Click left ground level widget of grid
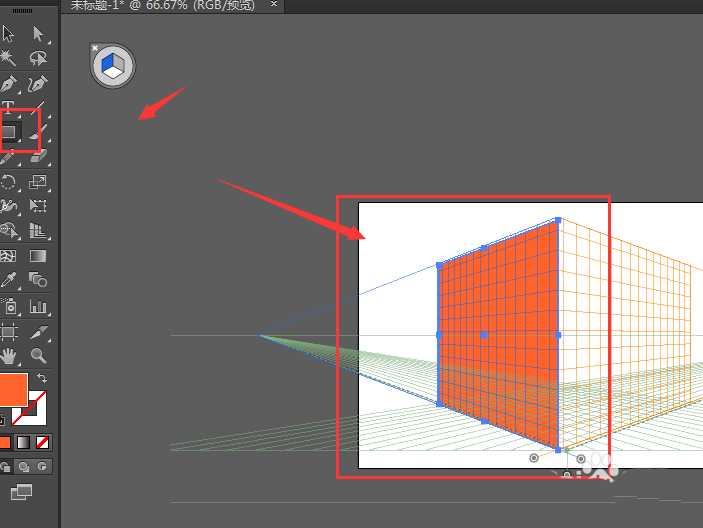 click(x=534, y=458)
